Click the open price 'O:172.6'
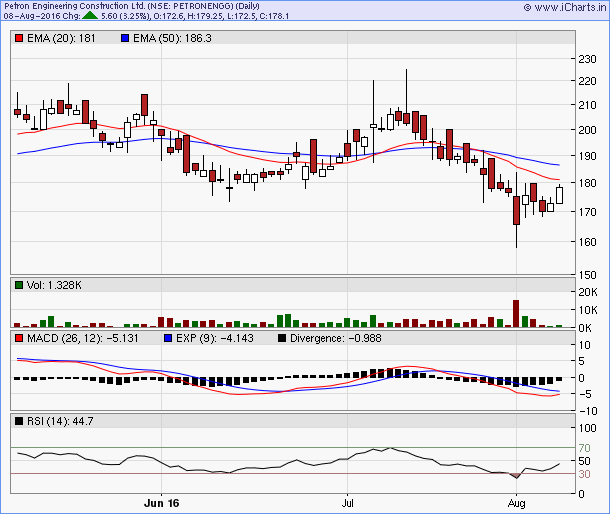Image resolution: width=610 pixels, height=514 pixels. pos(167,16)
